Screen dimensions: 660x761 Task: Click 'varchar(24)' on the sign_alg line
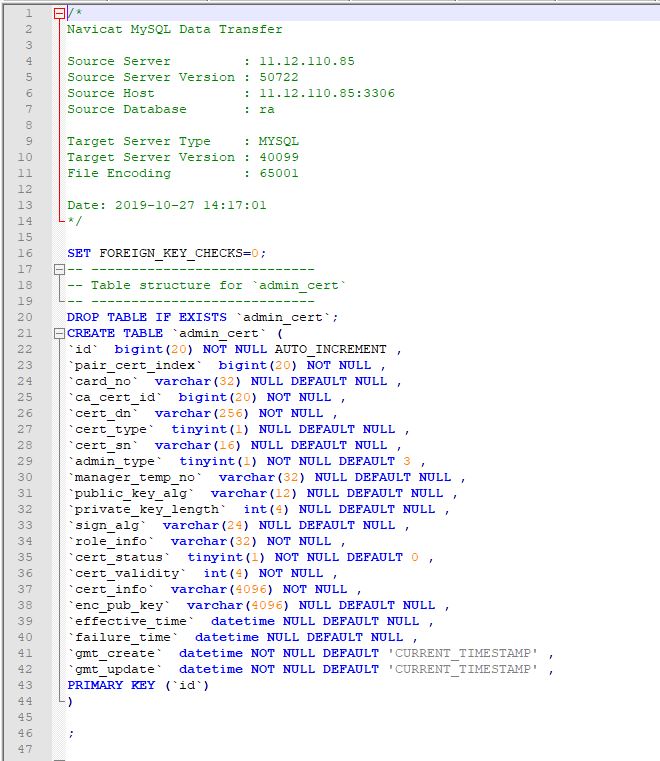tap(205, 526)
